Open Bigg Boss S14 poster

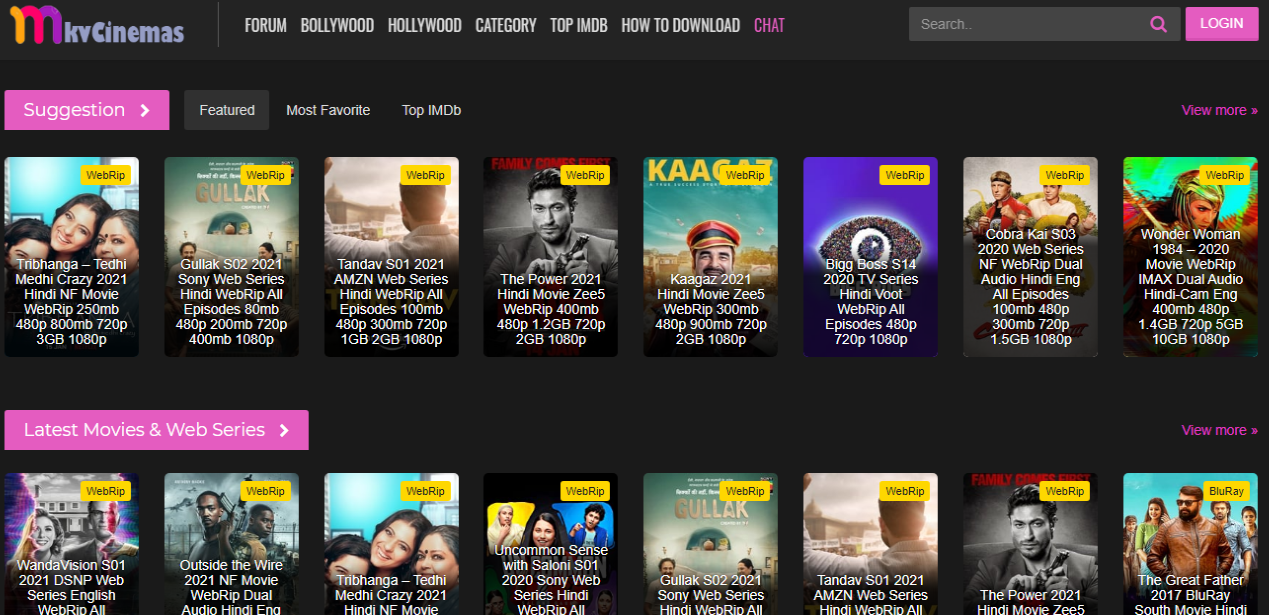pyautogui.click(x=871, y=257)
